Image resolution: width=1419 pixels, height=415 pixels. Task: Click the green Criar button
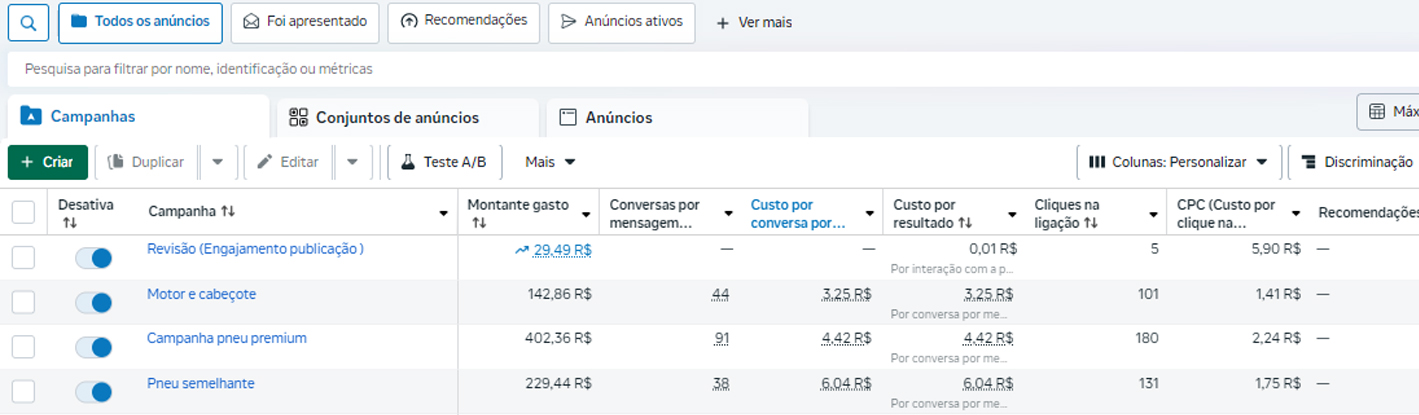[x=48, y=162]
